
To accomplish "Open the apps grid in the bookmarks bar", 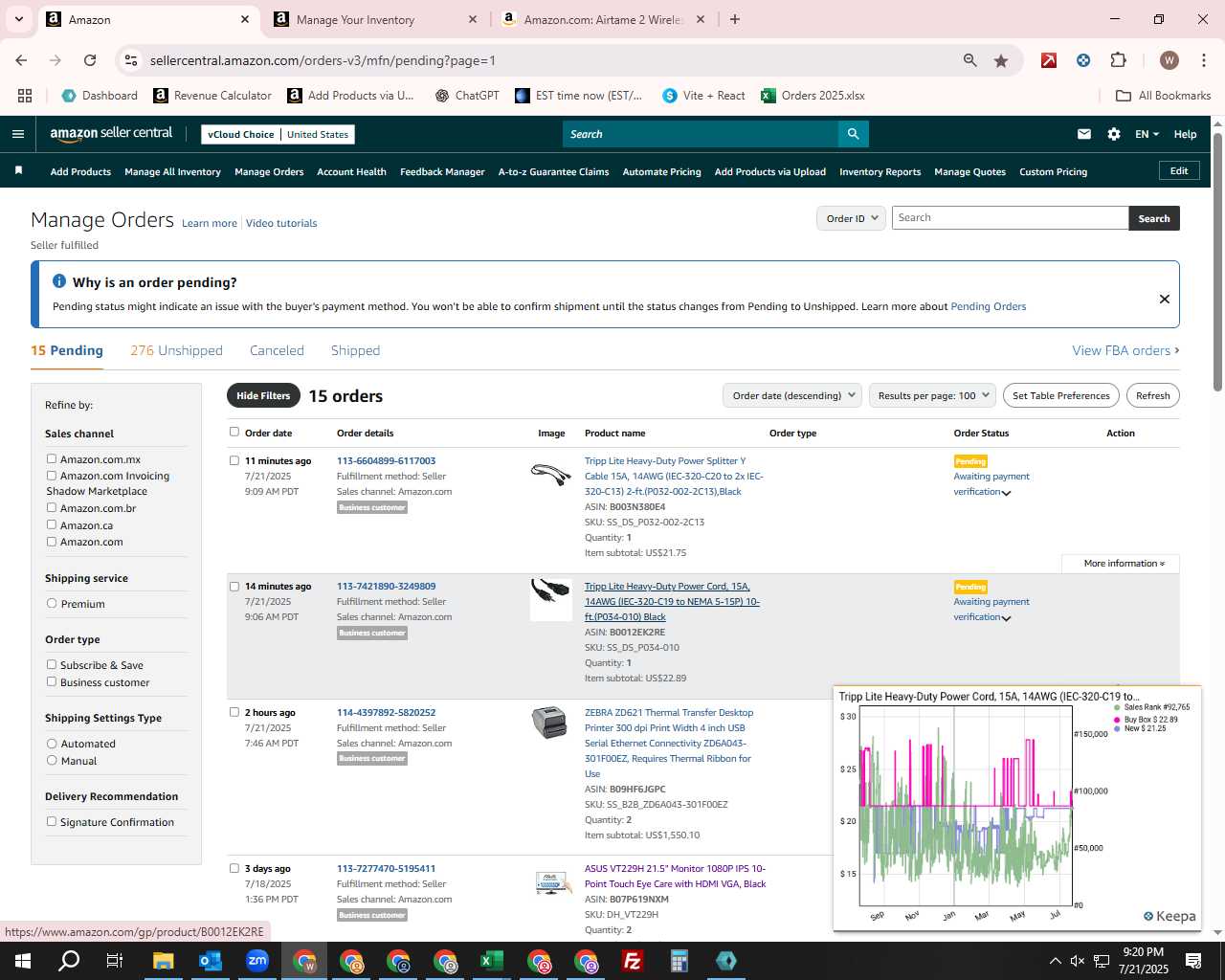I will pyautogui.click(x=25, y=96).
